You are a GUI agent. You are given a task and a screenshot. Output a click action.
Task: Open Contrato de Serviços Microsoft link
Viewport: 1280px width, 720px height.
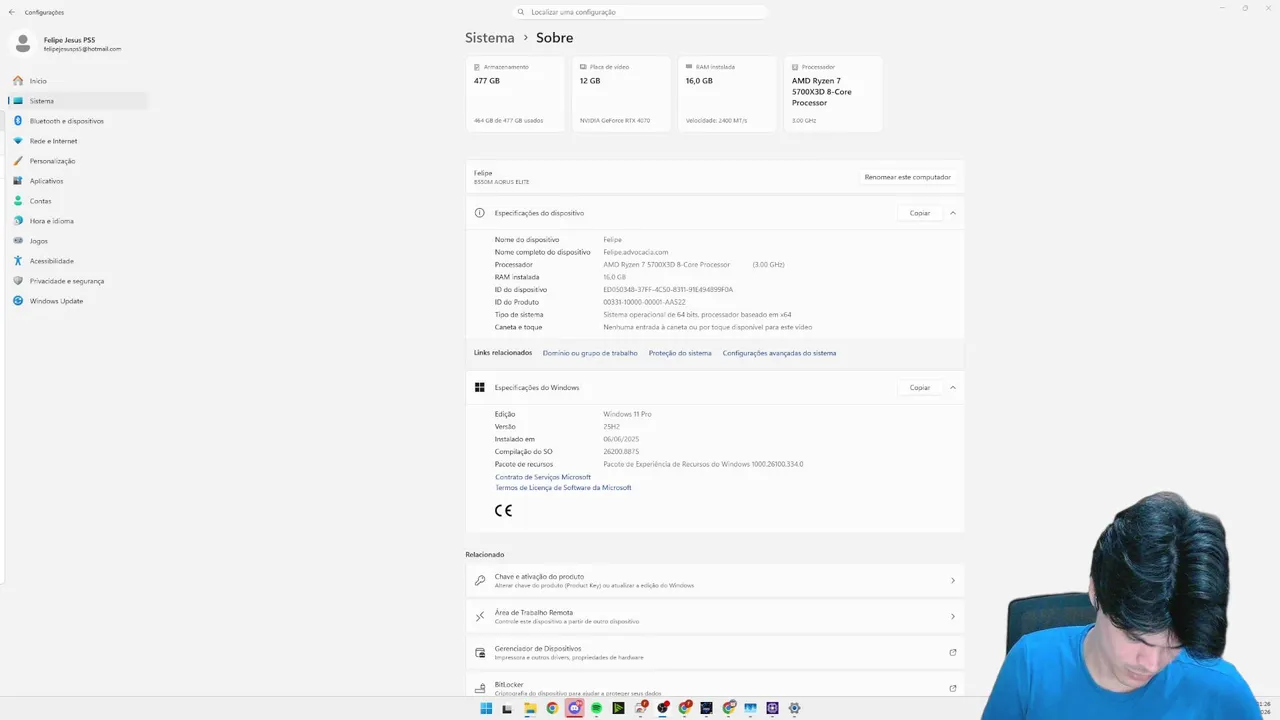click(543, 477)
